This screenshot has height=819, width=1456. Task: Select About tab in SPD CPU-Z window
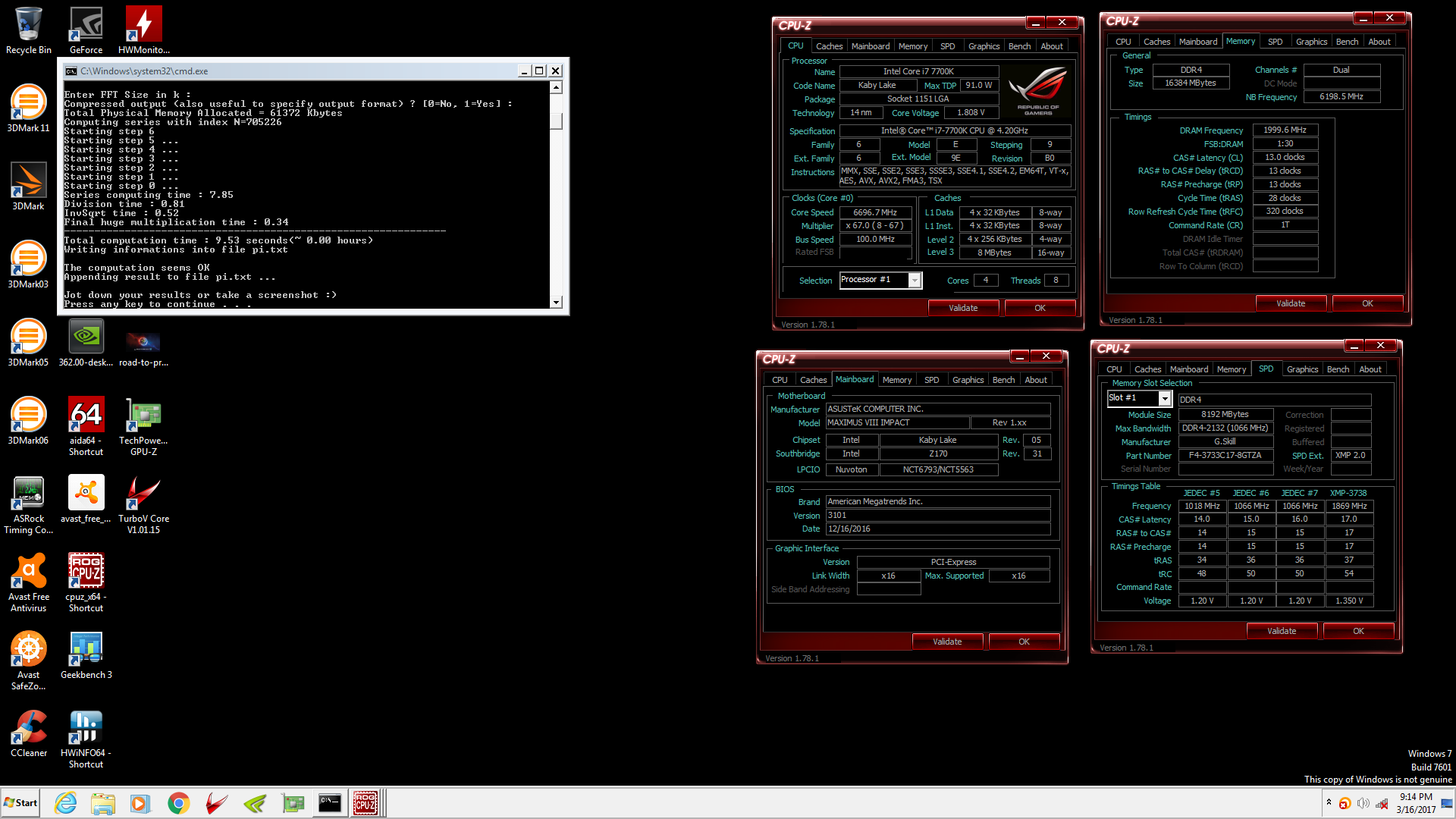[1370, 369]
